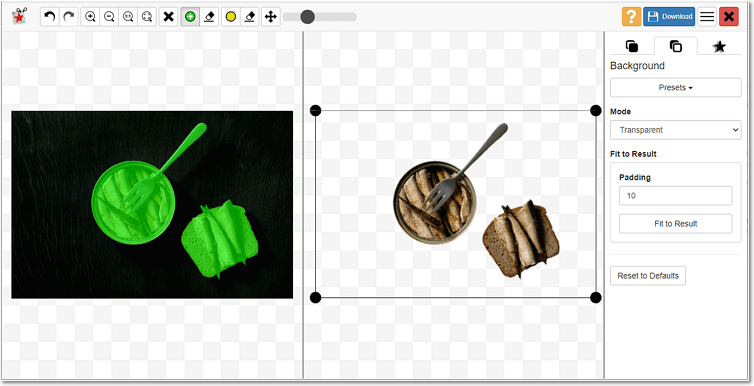
Task: Click the Fit to Result button
Action: 676,224
